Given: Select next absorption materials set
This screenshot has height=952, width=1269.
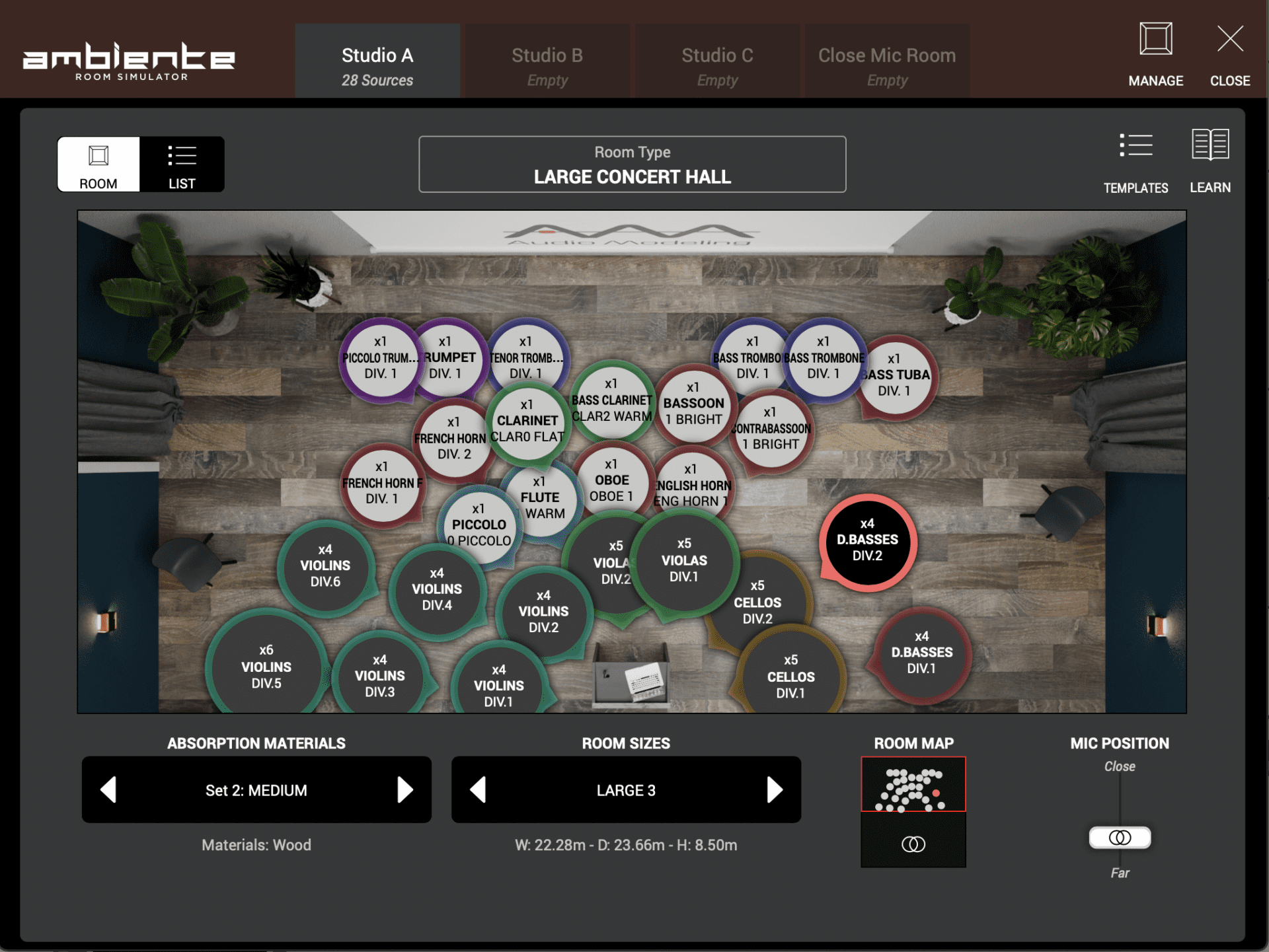Looking at the screenshot, I should coord(404,789).
